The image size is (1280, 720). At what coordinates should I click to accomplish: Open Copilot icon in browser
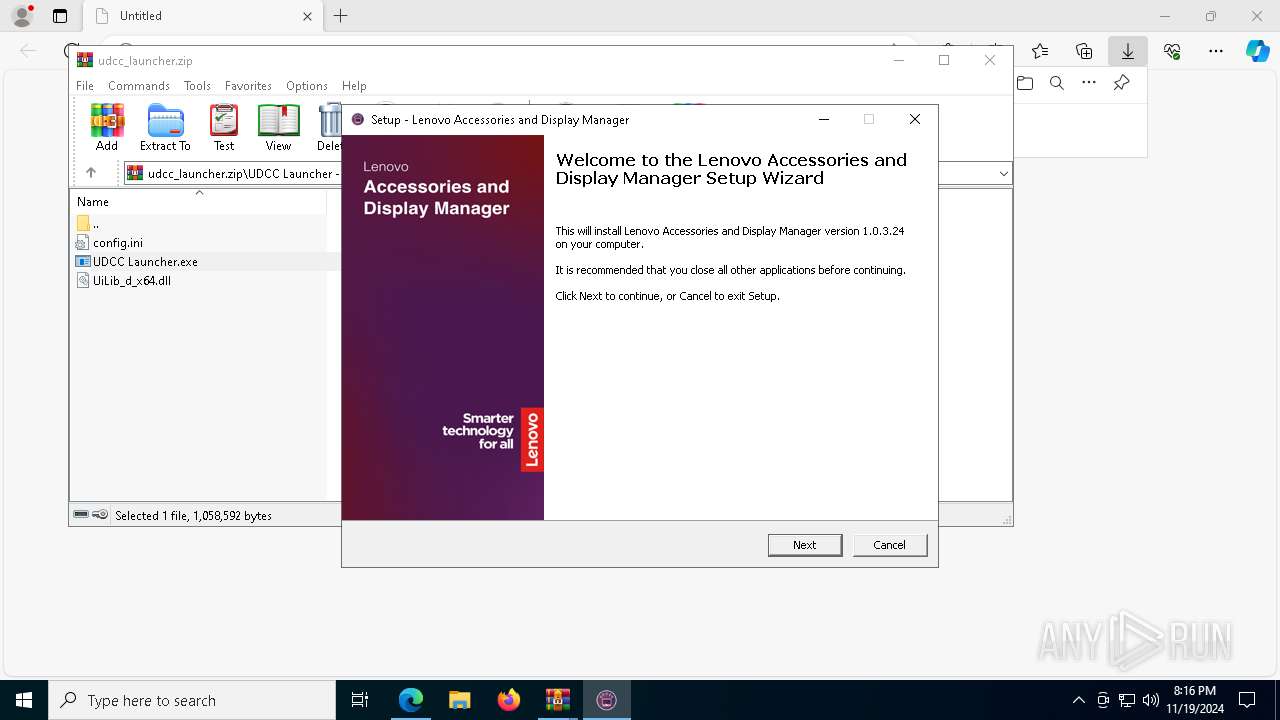coord(1257,51)
